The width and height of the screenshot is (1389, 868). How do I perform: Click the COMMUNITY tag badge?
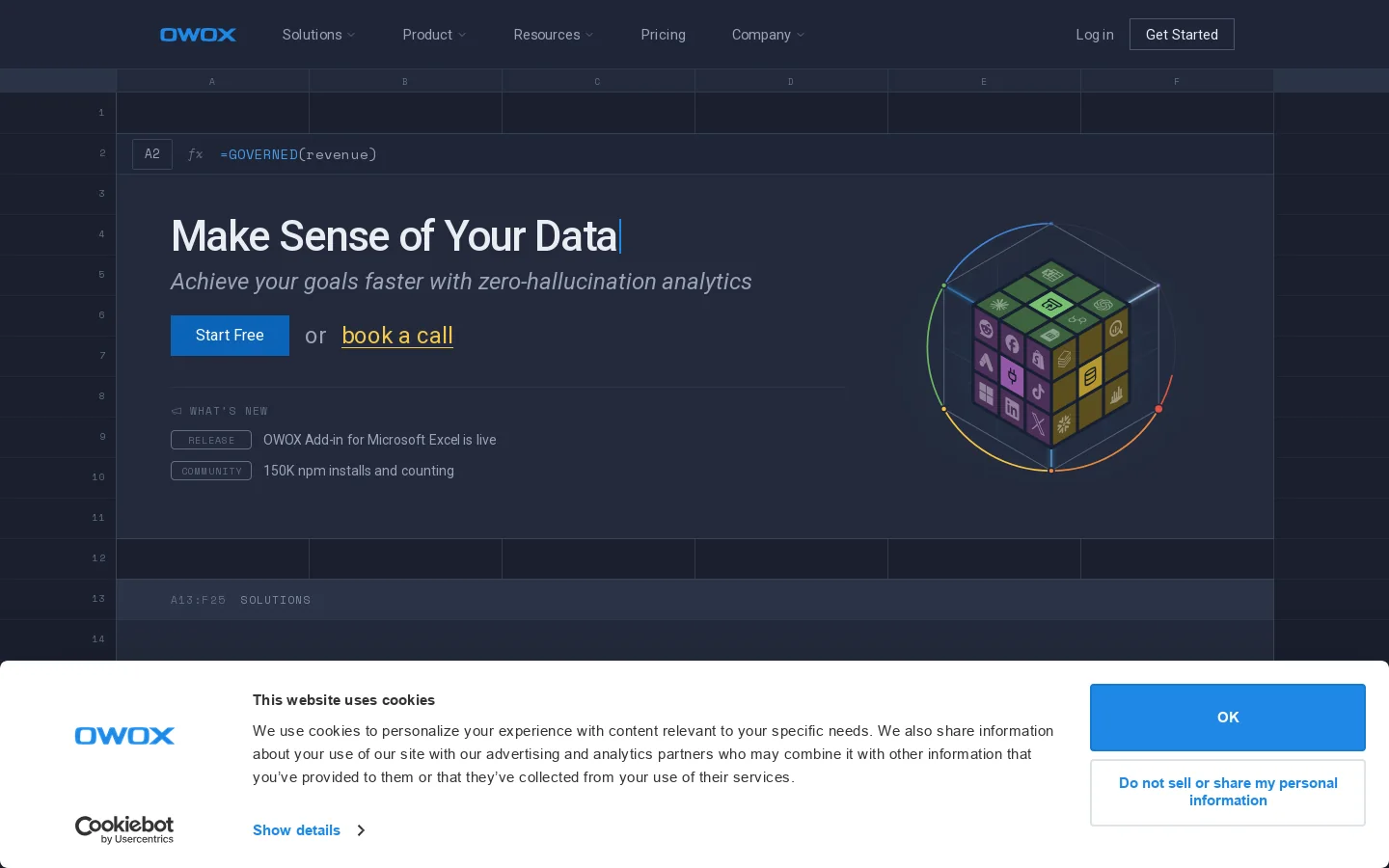(211, 471)
